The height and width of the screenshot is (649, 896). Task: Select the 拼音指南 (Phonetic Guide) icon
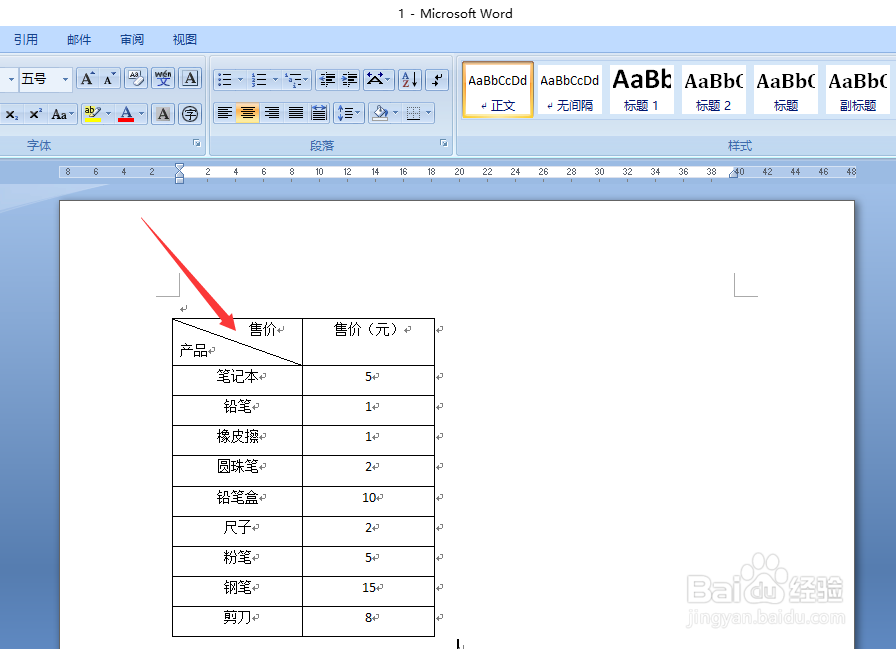coord(160,79)
